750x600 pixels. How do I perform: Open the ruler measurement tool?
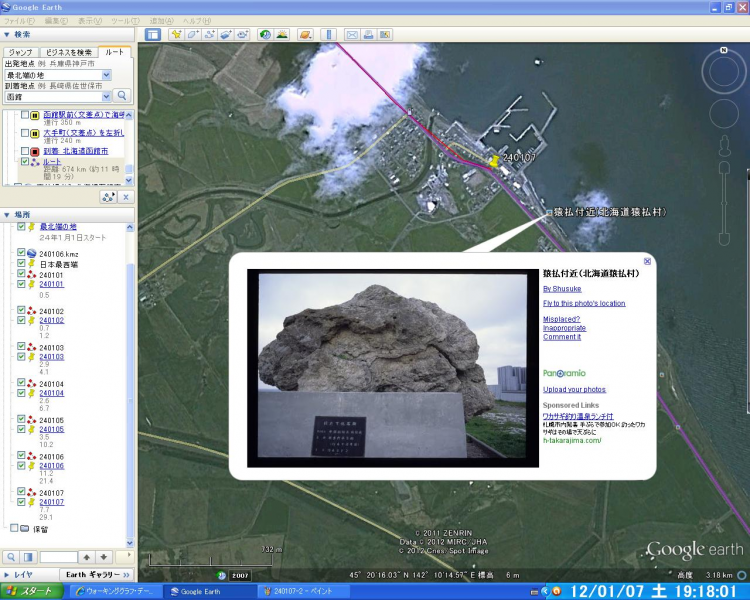[x=329, y=34]
